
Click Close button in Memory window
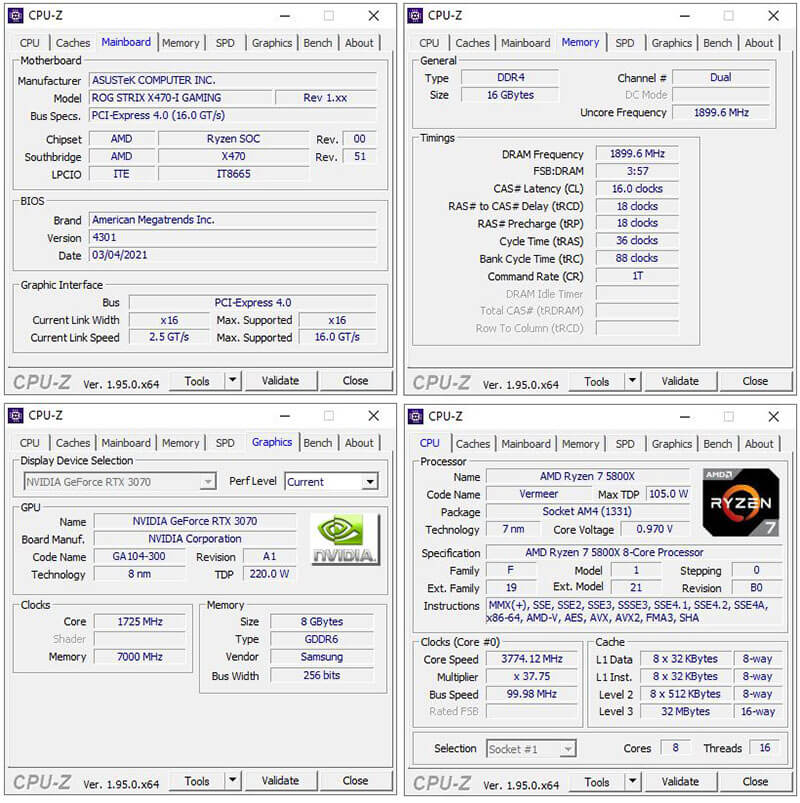[755, 381]
